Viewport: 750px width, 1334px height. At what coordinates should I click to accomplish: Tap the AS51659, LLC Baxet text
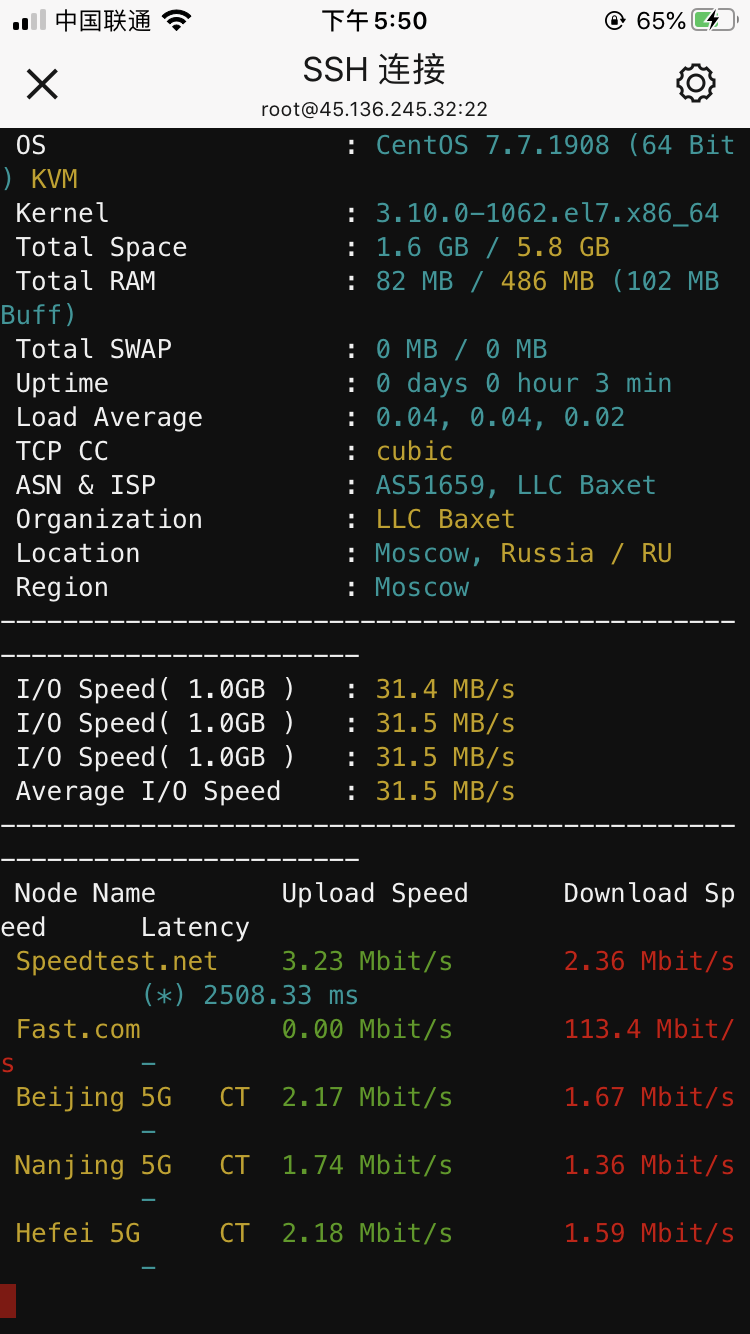tap(515, 485)
